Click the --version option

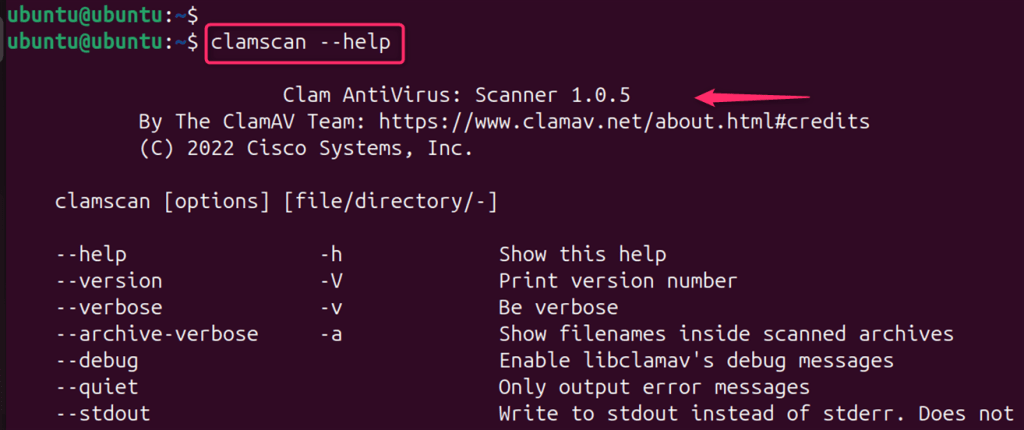point(109,281)
